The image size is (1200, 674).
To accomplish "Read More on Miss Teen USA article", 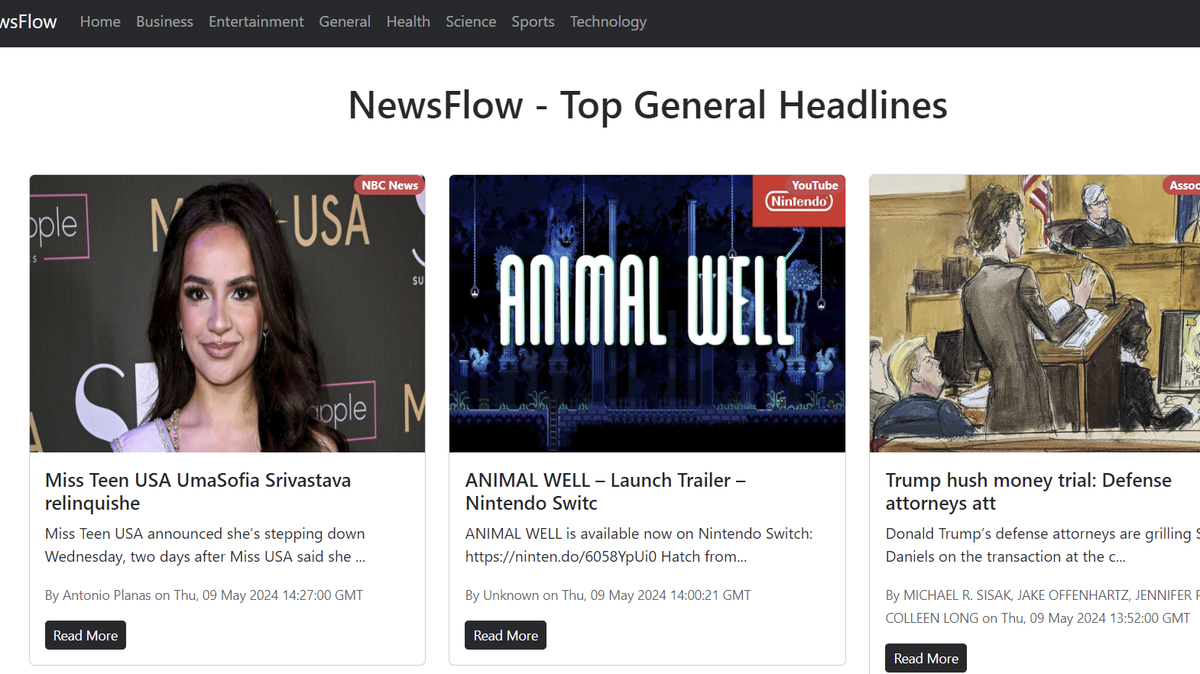I will pos(85,635).
